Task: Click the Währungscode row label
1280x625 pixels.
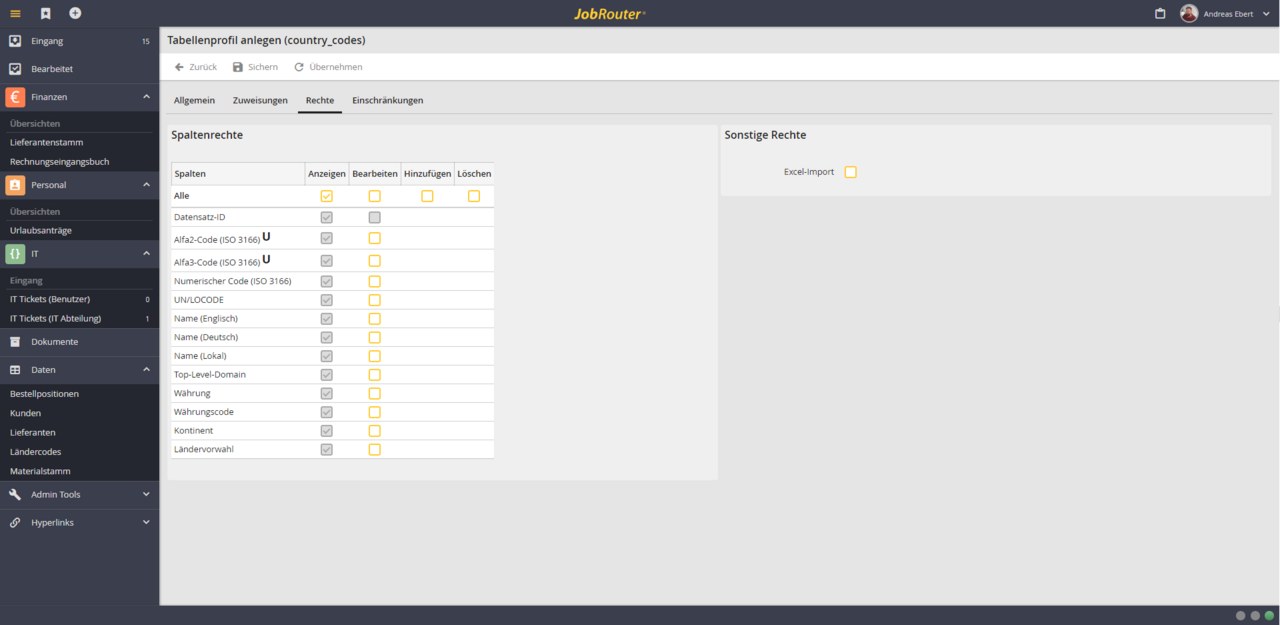Action: pos(204,412)
